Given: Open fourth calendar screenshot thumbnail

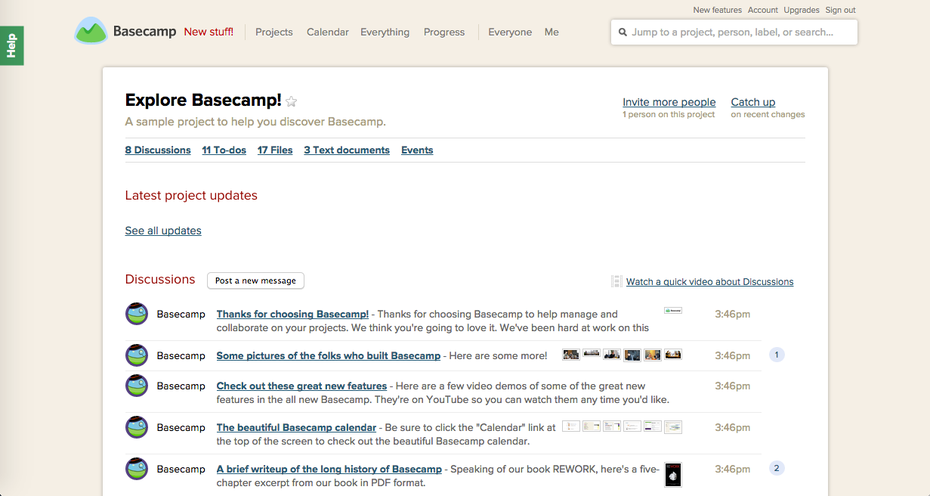Looking at the screenshot, I should (x=632, y=426).
